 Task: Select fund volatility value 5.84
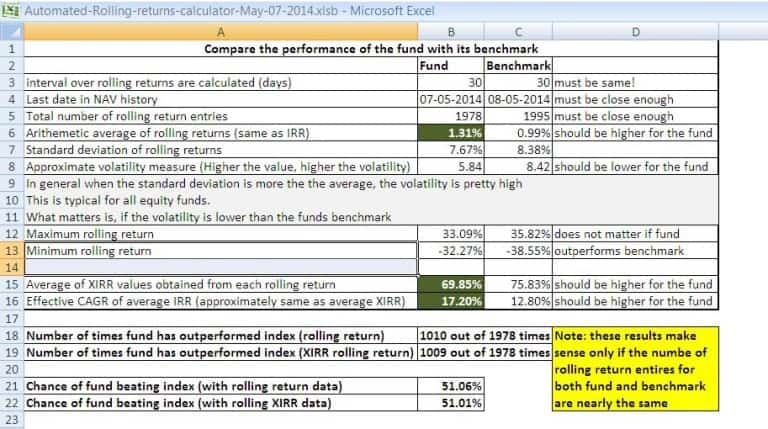tap(451, 167)
